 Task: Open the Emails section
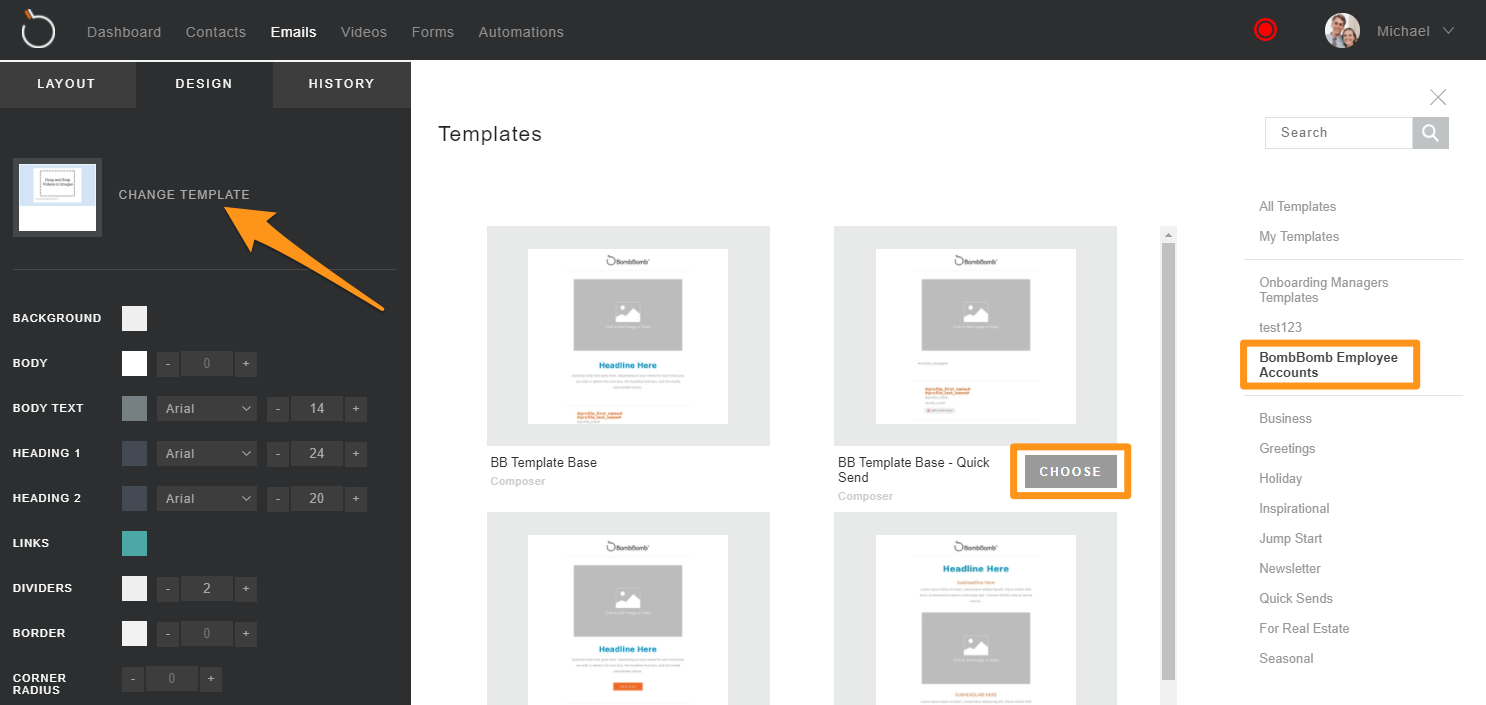[294, 32]
